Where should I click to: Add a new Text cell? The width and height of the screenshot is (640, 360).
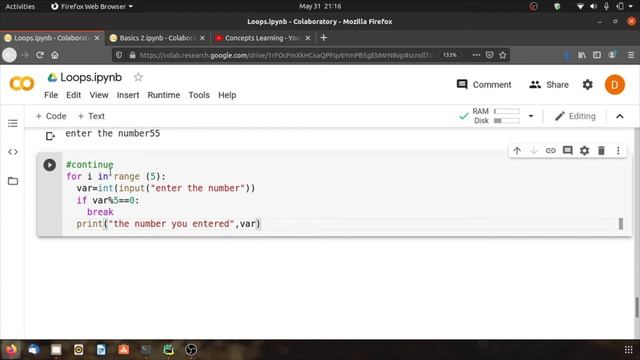click(91, 116)
